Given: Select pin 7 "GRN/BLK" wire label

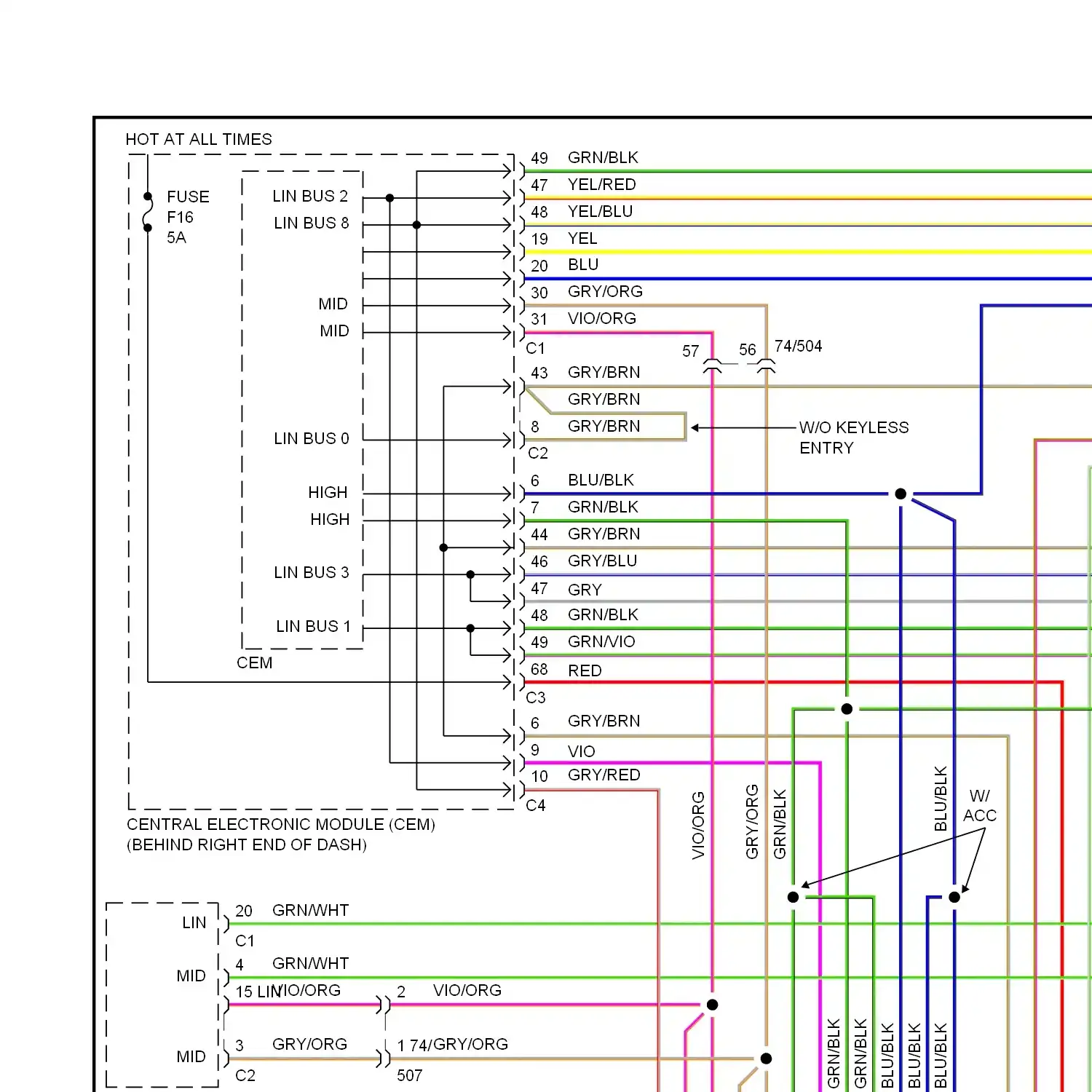Looking at the screenshot, I should [x=603, y=507].
